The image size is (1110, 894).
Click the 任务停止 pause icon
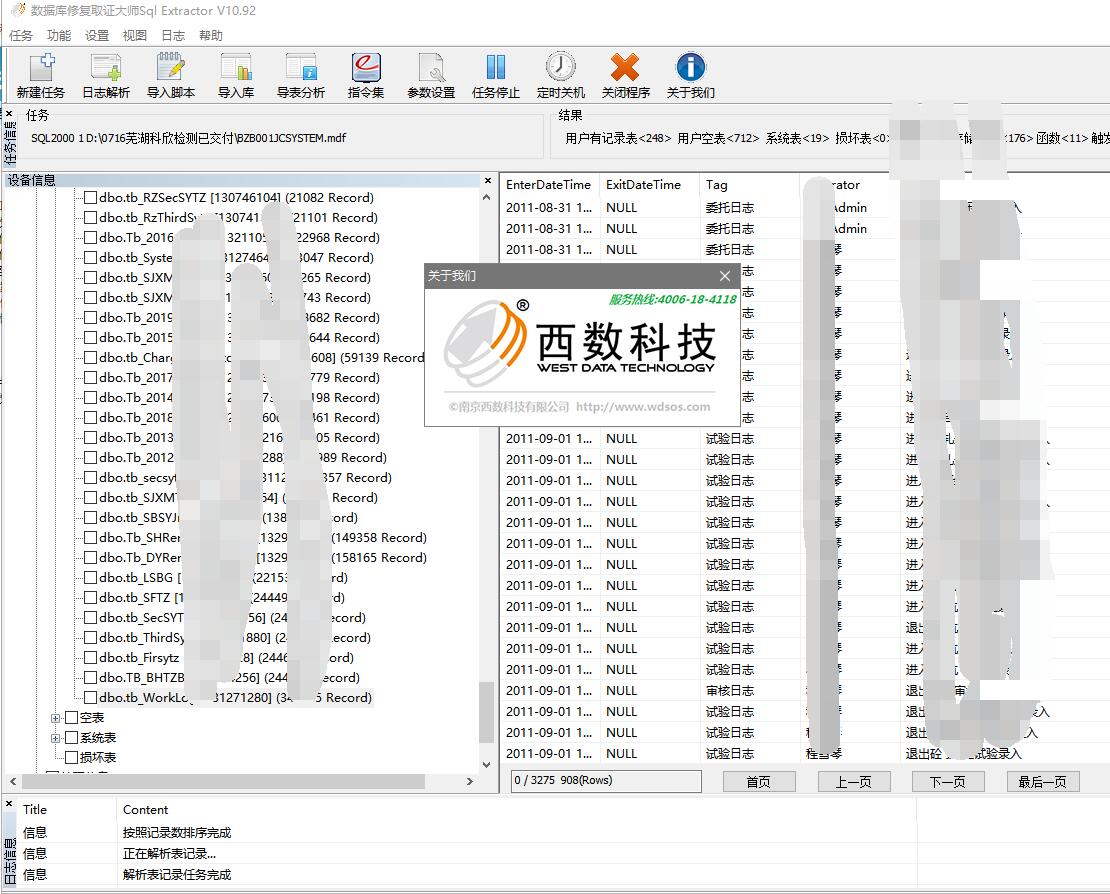pyautogui.click(x=496, y=67)
